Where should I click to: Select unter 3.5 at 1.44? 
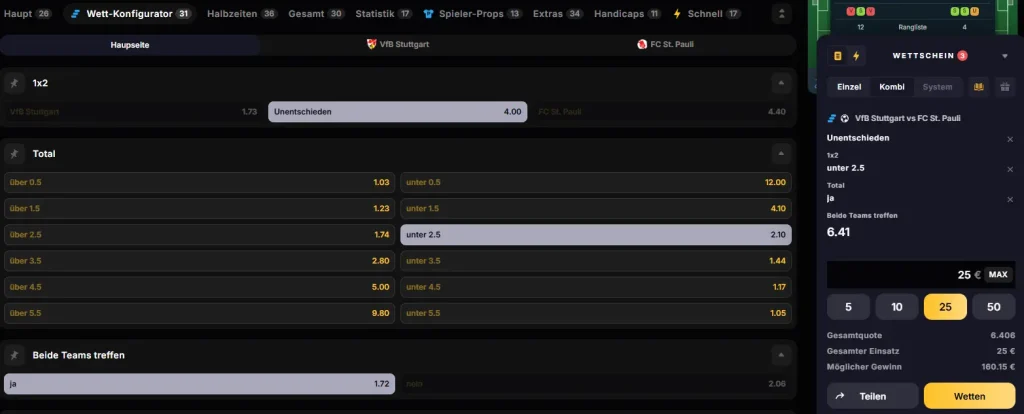pyautogui.click(x=596, y=261)
